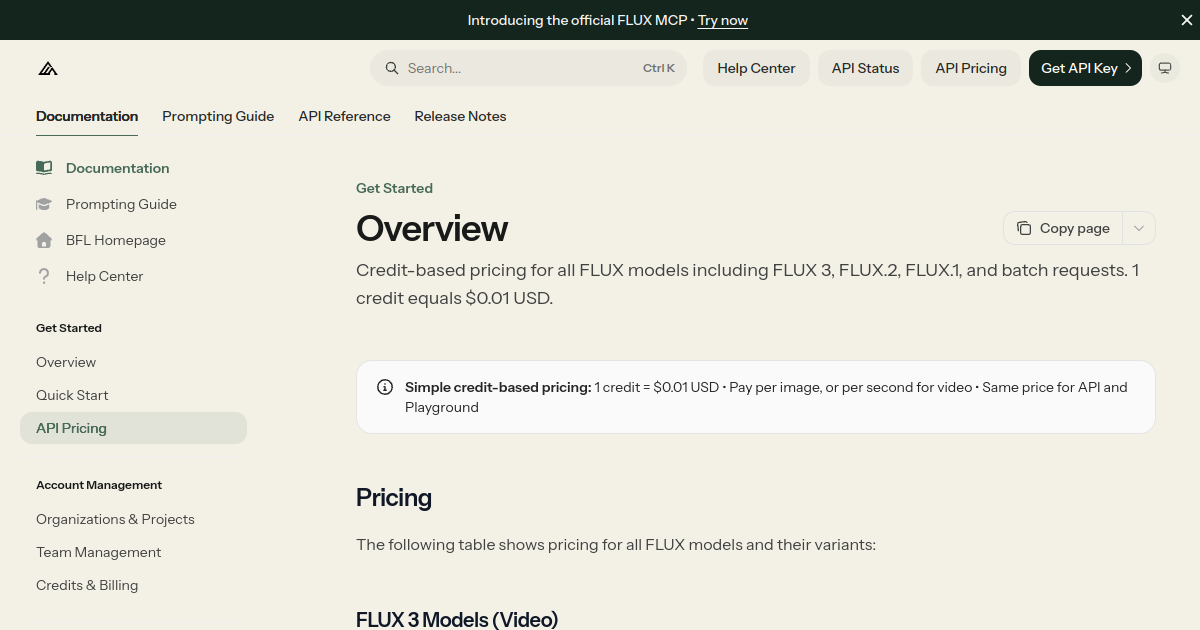Viewport: 1200px width, 630px height.
Task: Click the open book Documentation icon
Action: pos(44,168)
